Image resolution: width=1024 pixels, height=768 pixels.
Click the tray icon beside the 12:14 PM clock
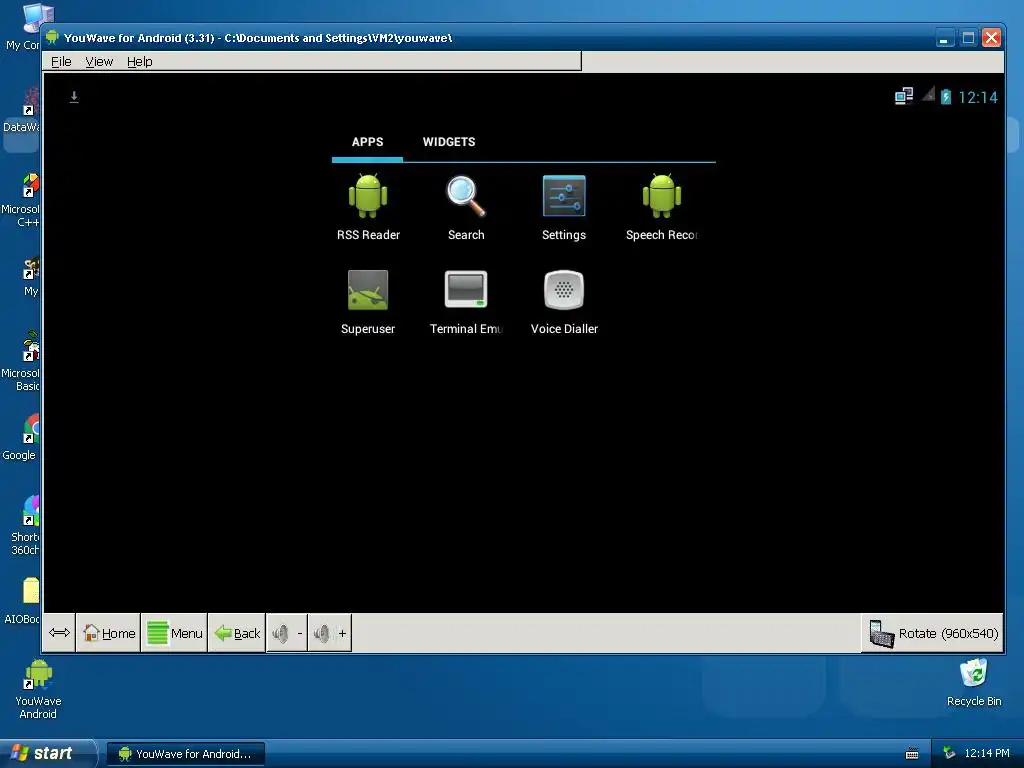(950, 754)
